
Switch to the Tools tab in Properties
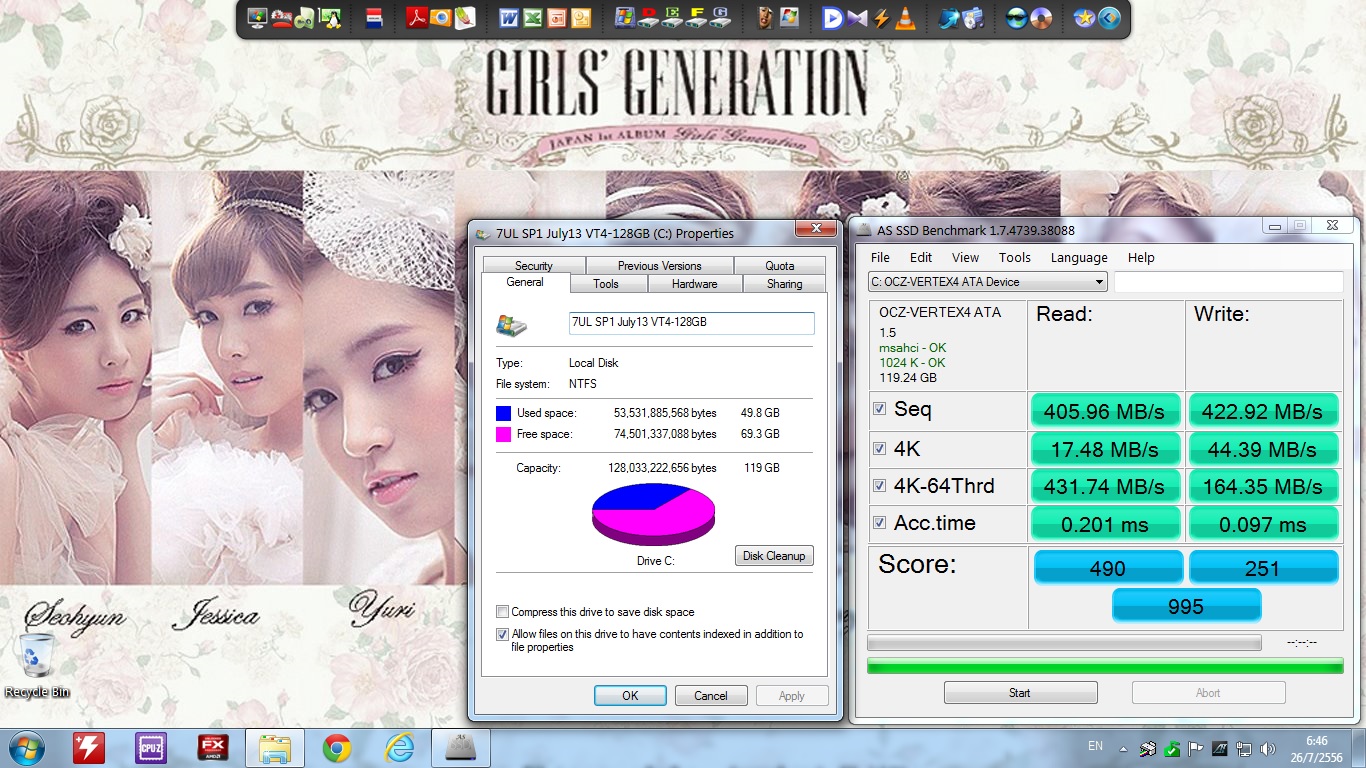tap(606, 284)
